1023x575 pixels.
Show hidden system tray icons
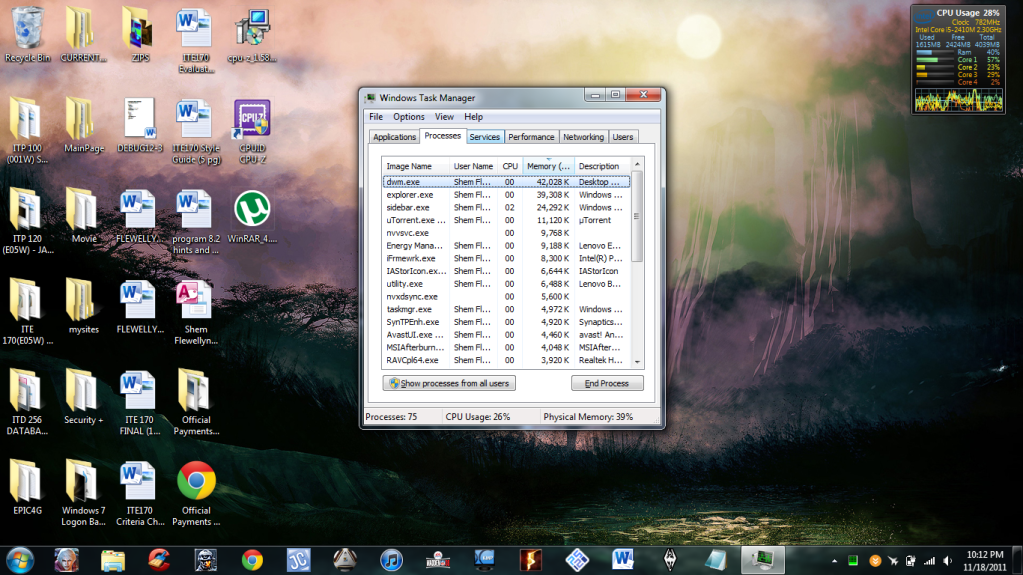click(x=834, y=561)
